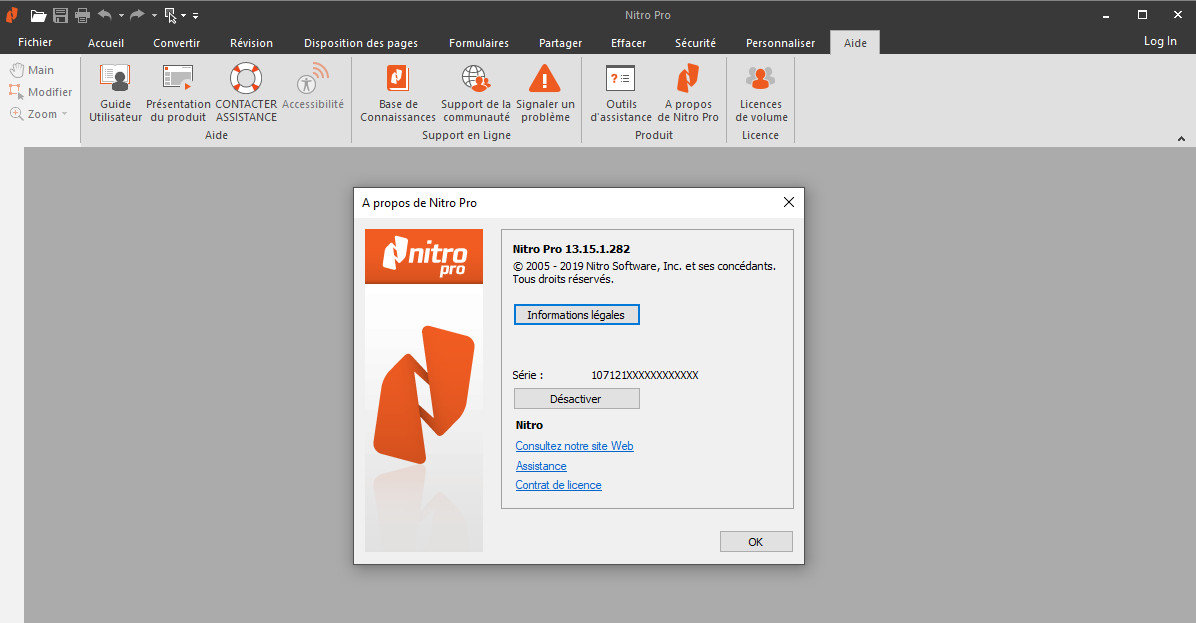
Task: Click the Print icon in quick access toolbar
Action: [x=82, y=15]
